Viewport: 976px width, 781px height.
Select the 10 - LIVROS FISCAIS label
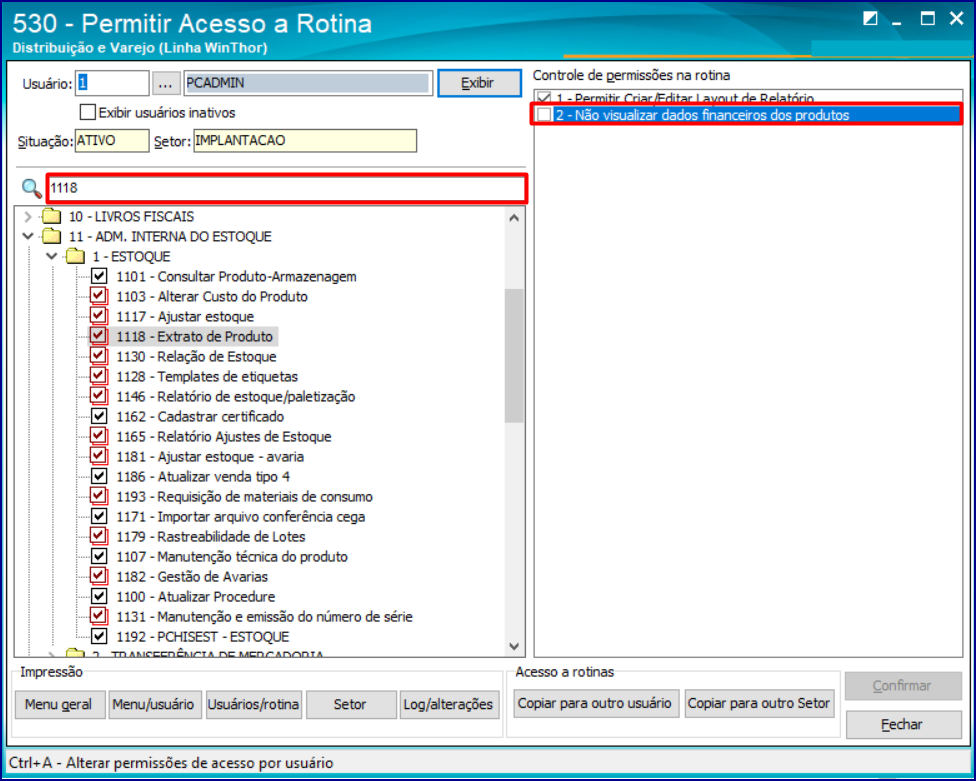[131, 217]
